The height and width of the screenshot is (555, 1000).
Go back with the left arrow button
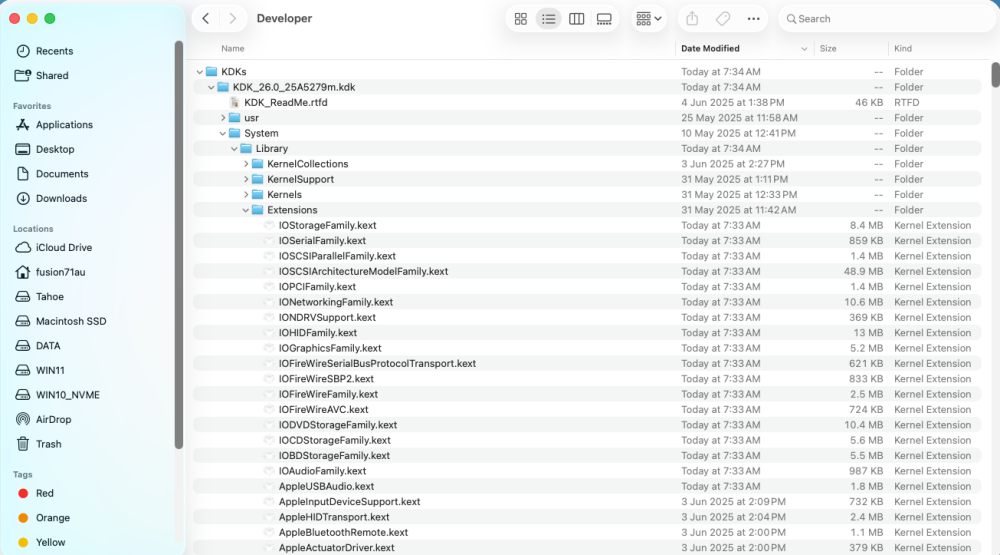[x=205, y=18]
